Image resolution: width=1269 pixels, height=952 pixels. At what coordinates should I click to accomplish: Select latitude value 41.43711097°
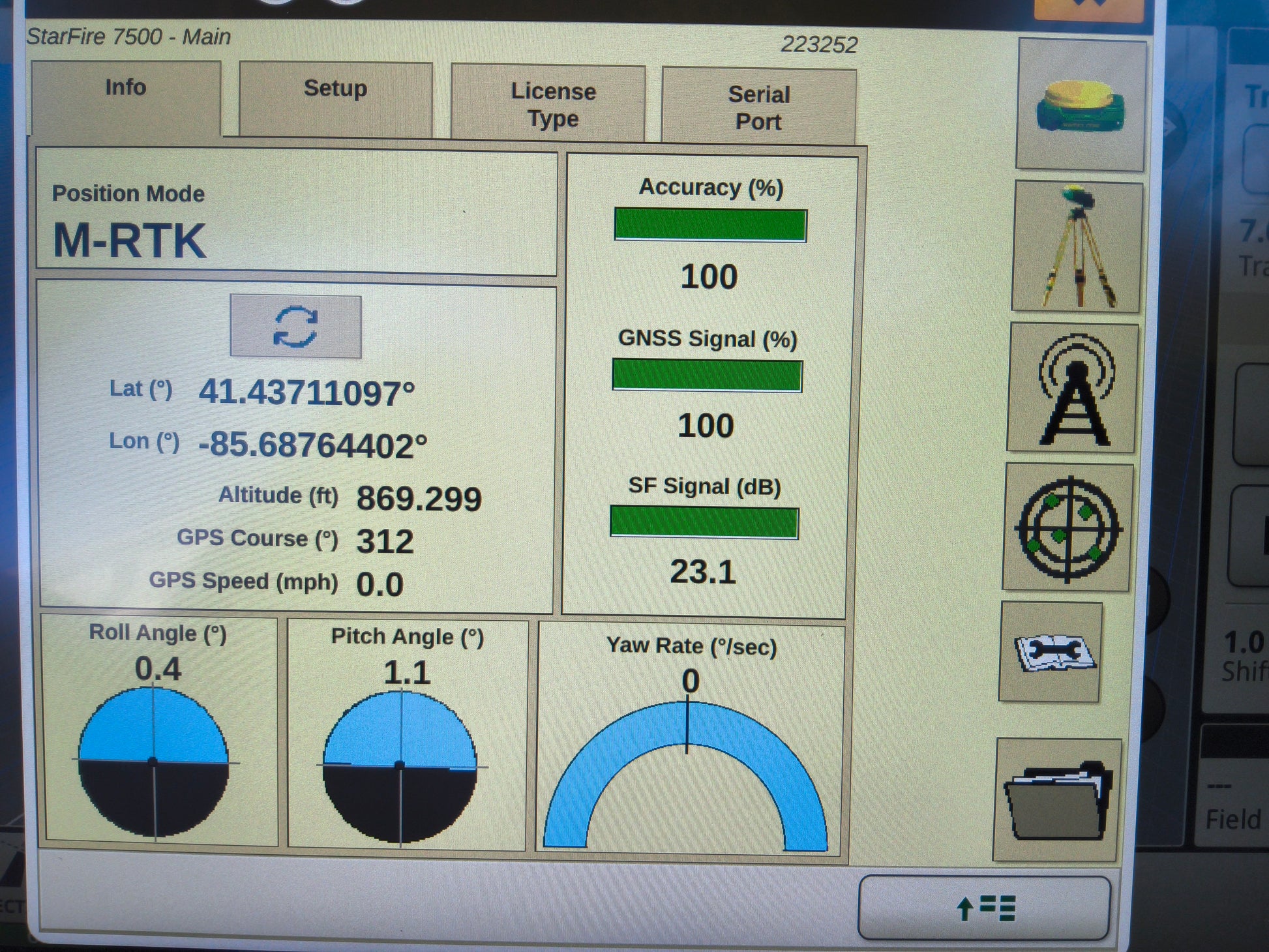click(x=306, y=393)
